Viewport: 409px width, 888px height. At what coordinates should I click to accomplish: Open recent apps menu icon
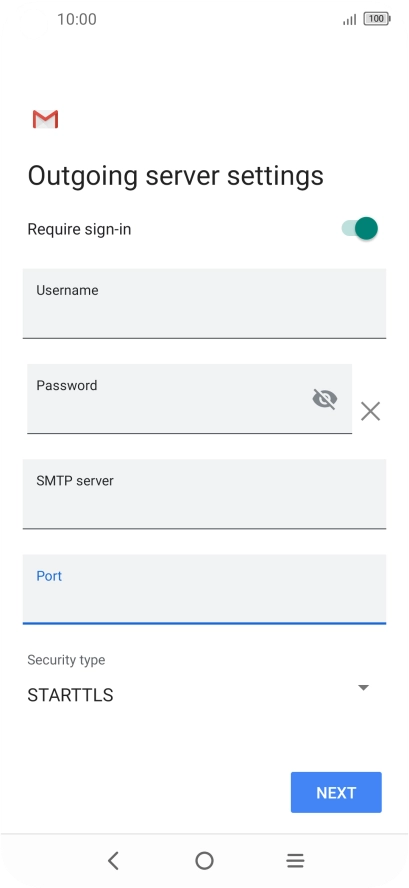[x=295, y=861]
